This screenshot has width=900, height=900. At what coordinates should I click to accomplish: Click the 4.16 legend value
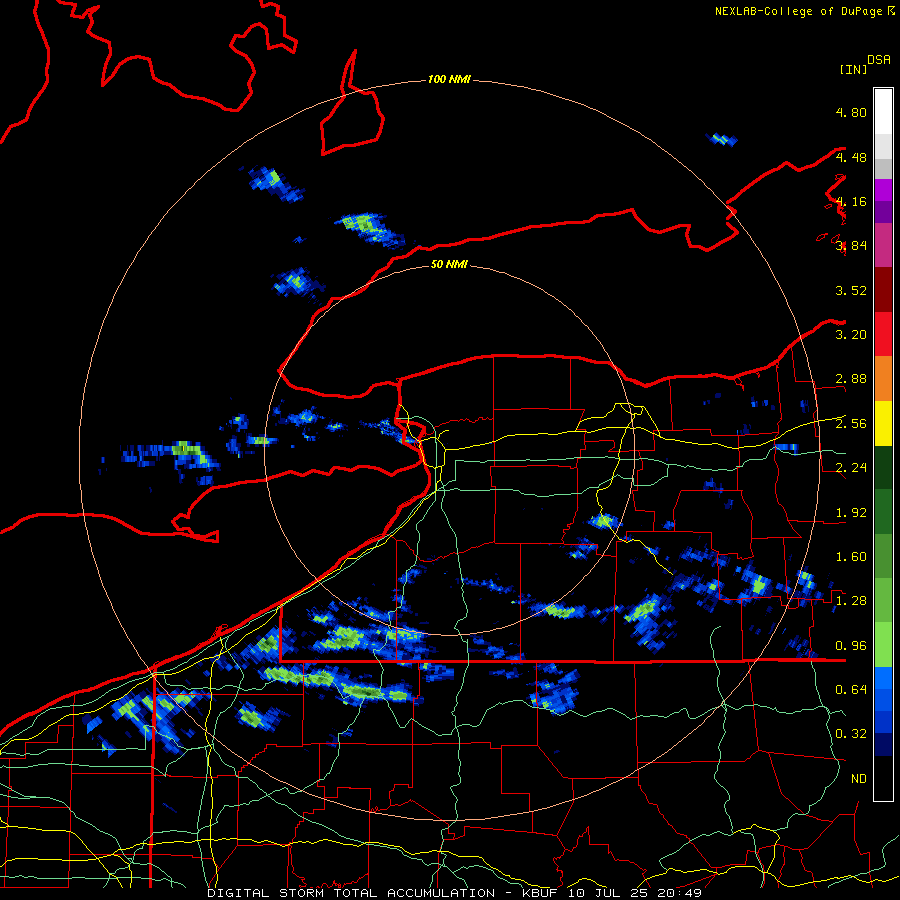(x=851, y=201)
